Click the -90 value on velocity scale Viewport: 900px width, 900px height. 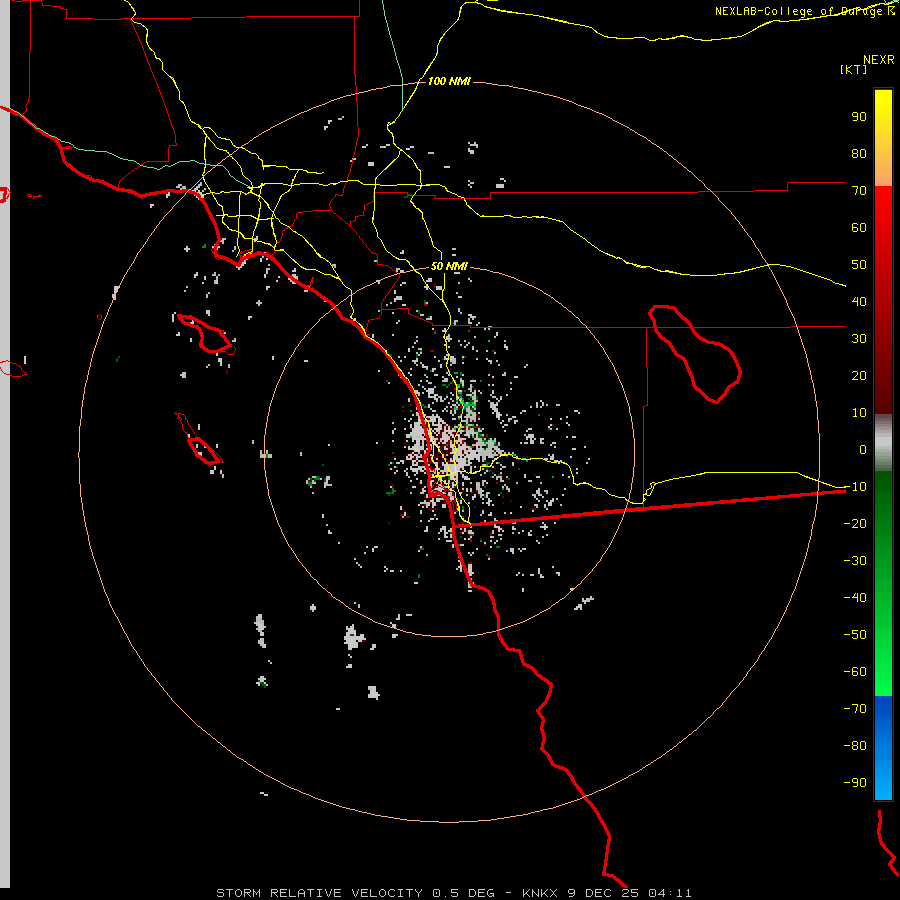[855, 783]
